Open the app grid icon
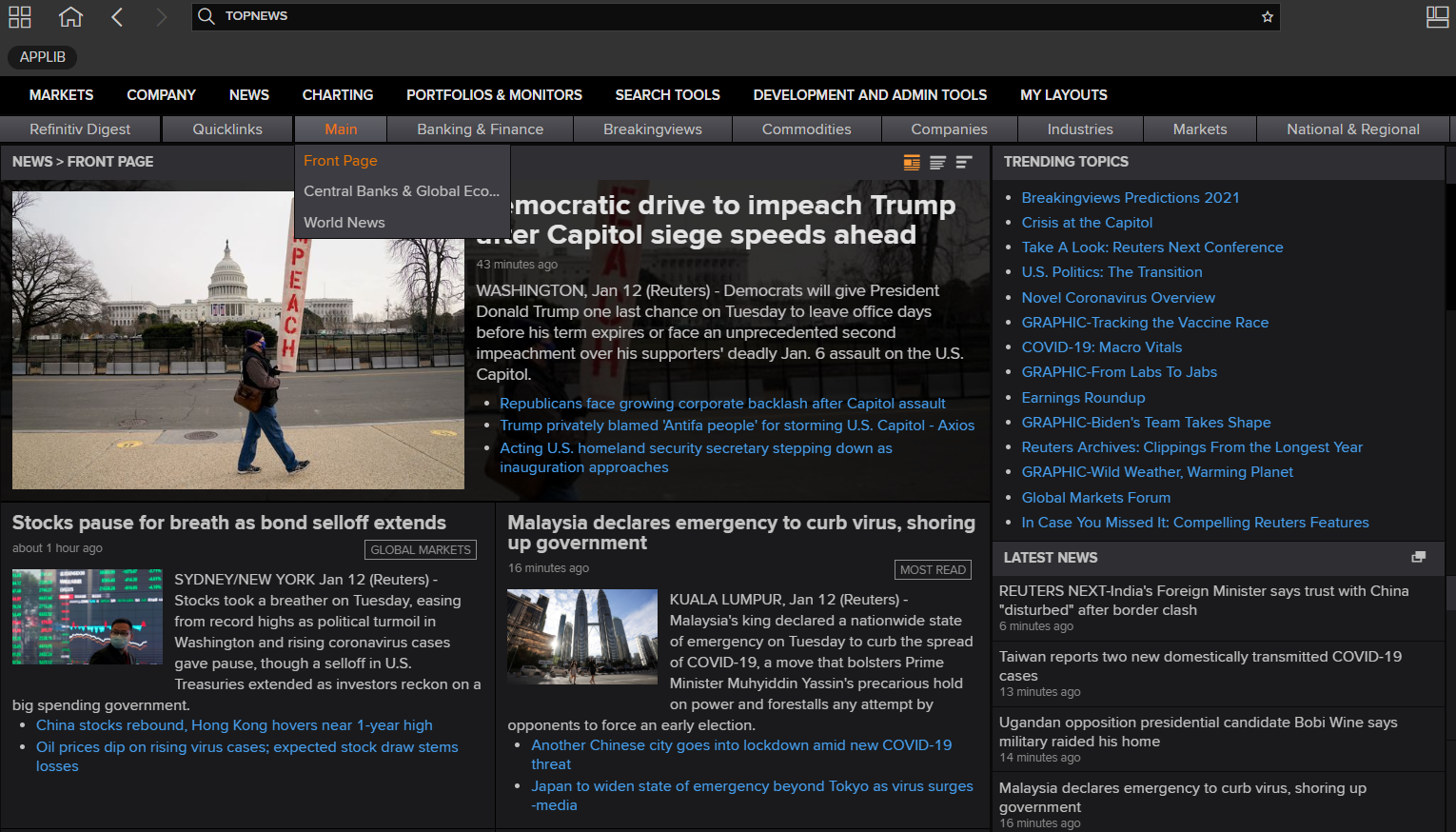The image size is (1456, 832). (x=20, y=16)
